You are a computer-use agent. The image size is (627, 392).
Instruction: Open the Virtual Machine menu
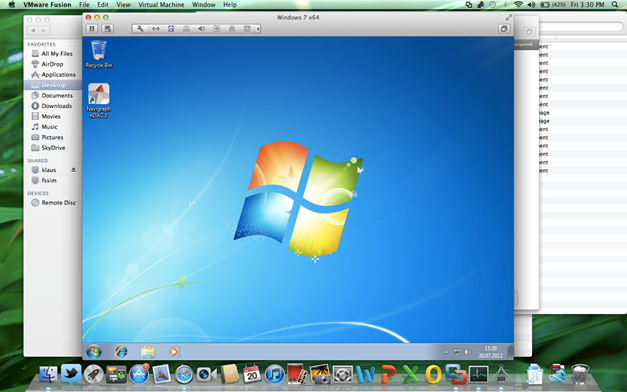click(x=161, y=5)
